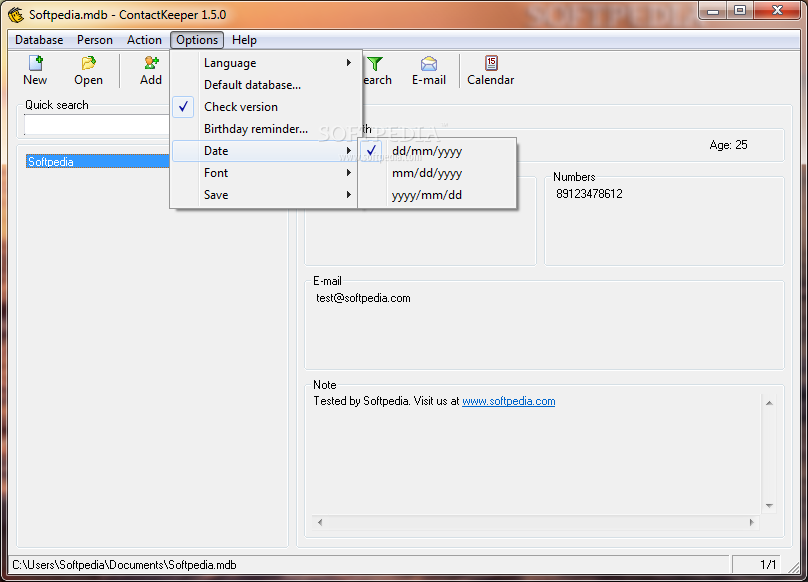Click the test@softpedia.com e-mail entry
The image size is (808, 582).
(x=363, y=298)
